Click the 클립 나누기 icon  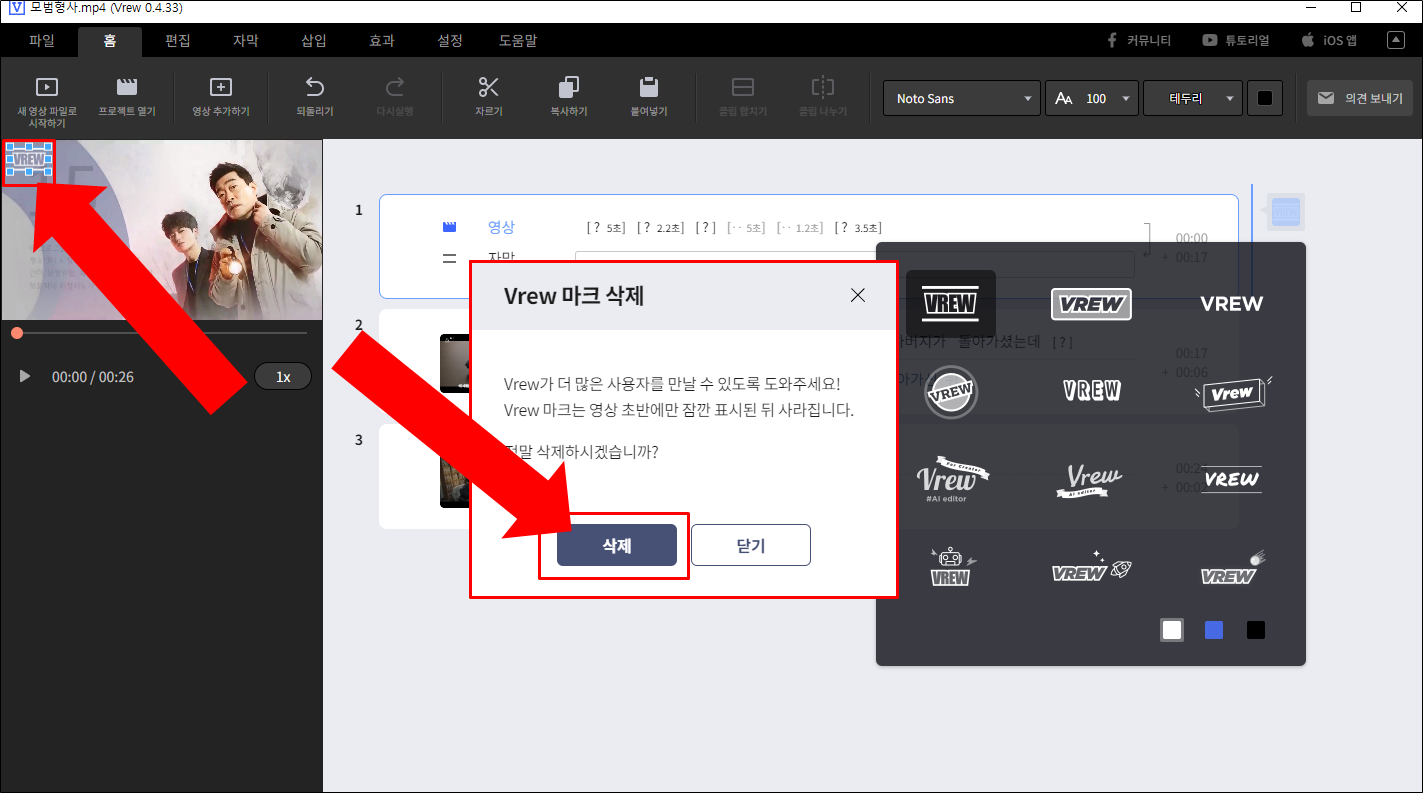click(822, 87)
